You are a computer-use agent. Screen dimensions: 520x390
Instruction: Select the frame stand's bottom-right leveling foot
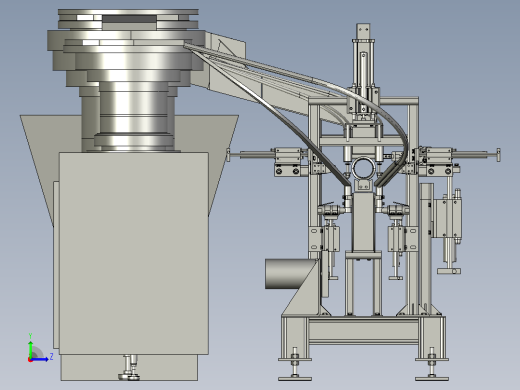point(432,364)
